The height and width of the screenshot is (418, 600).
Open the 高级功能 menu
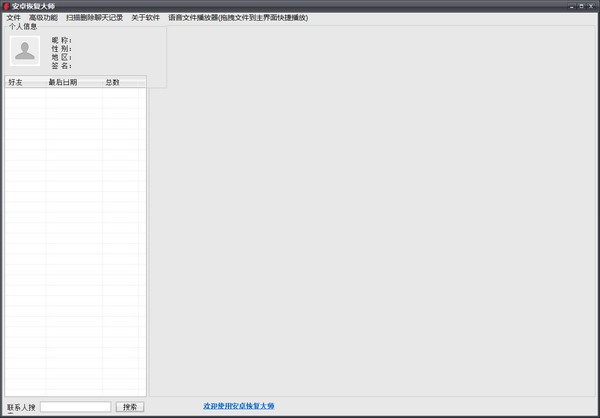tap(43, 17)
